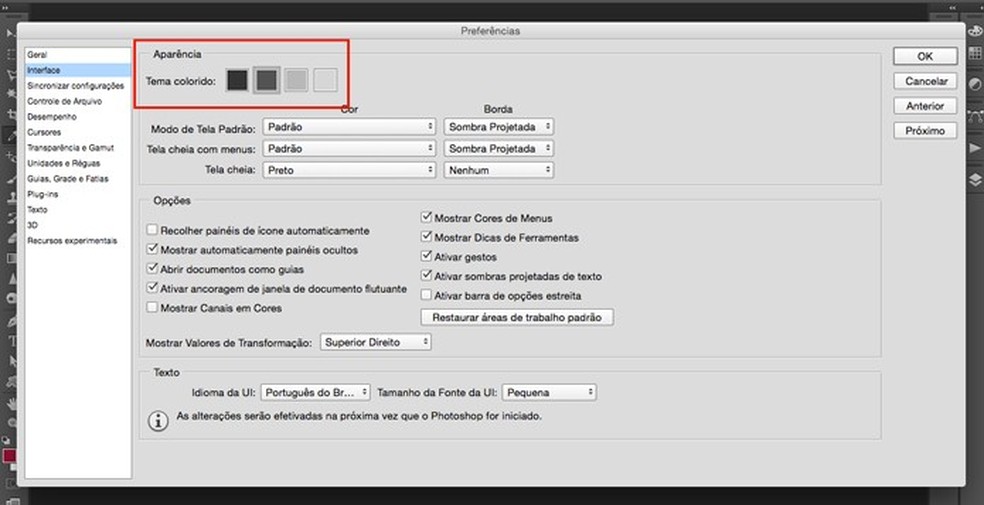
Task: Uncheck Mostrar Dicas de Ferramentas
Action: (x=427, y=237)
